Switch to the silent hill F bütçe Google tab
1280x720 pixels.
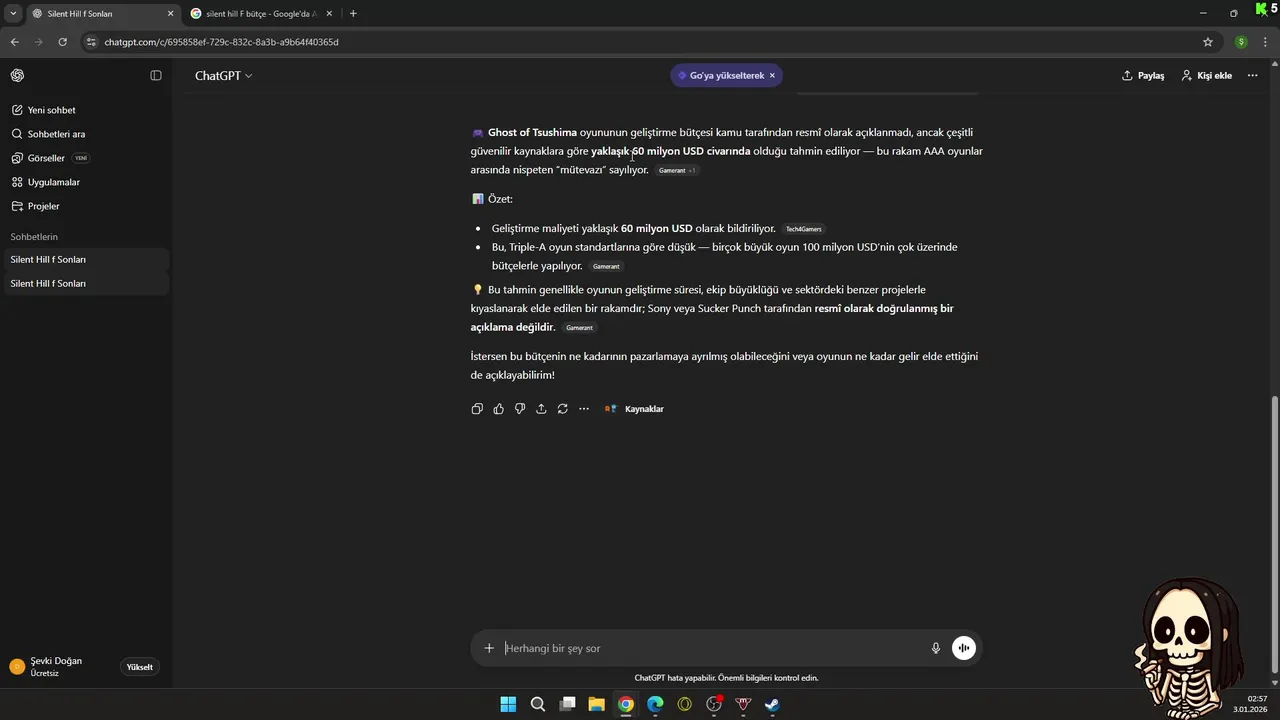point(260,14)
